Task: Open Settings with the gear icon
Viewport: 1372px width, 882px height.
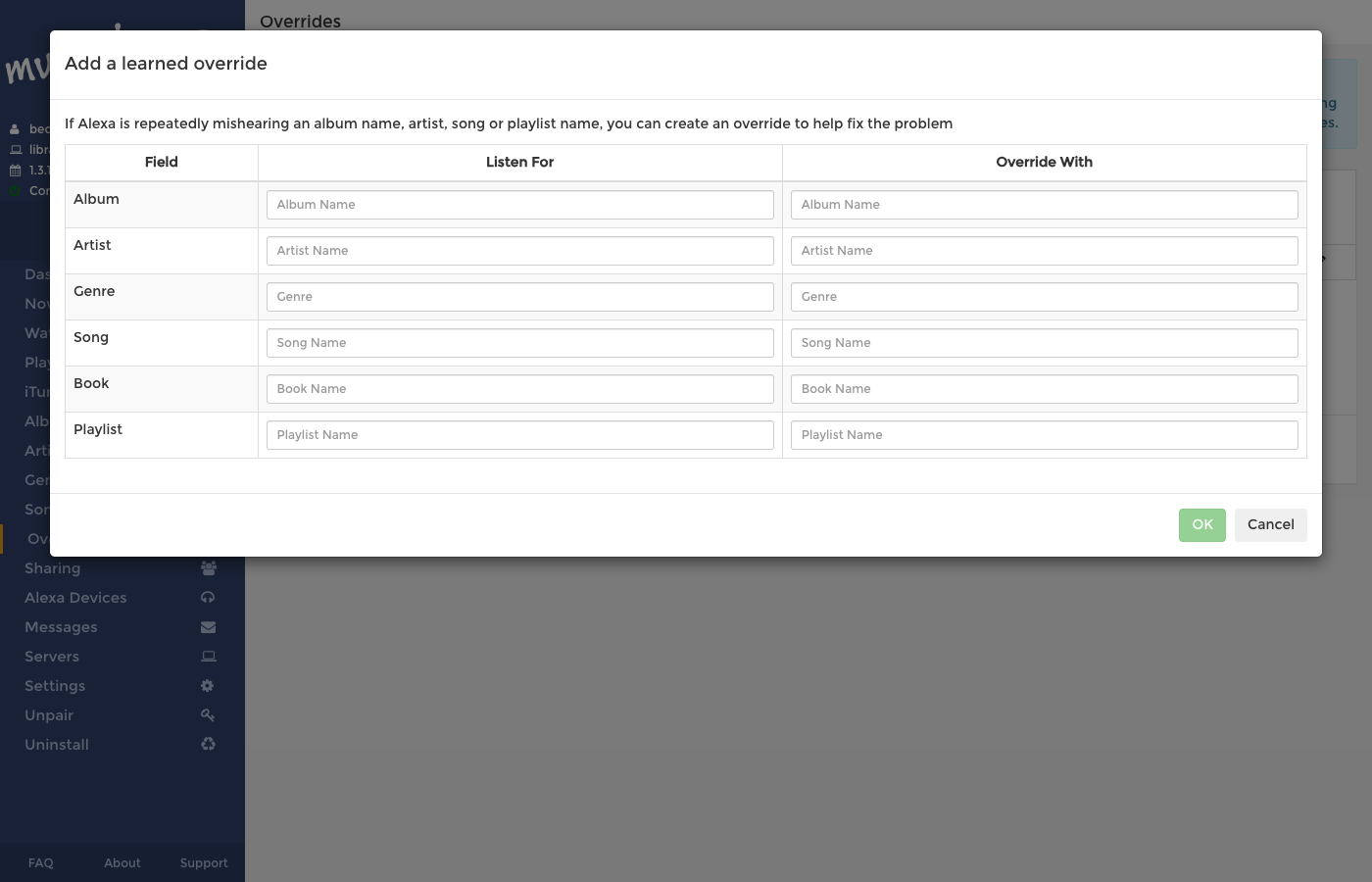Action: pos(207,685)
